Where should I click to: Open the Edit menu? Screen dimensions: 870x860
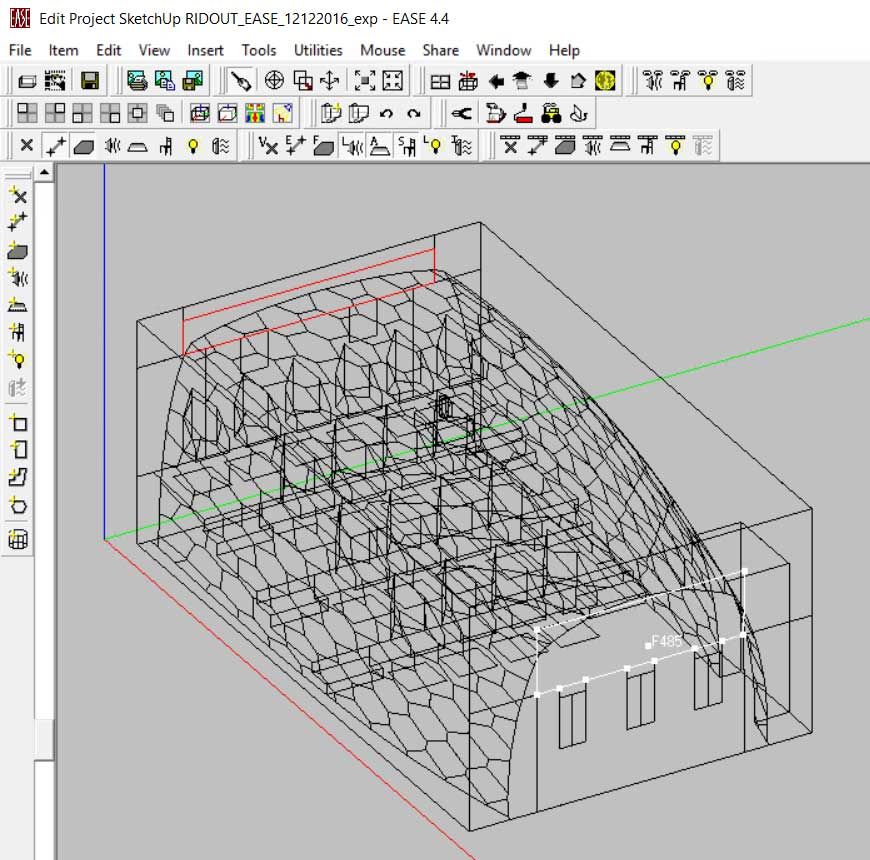pos(108,50)
